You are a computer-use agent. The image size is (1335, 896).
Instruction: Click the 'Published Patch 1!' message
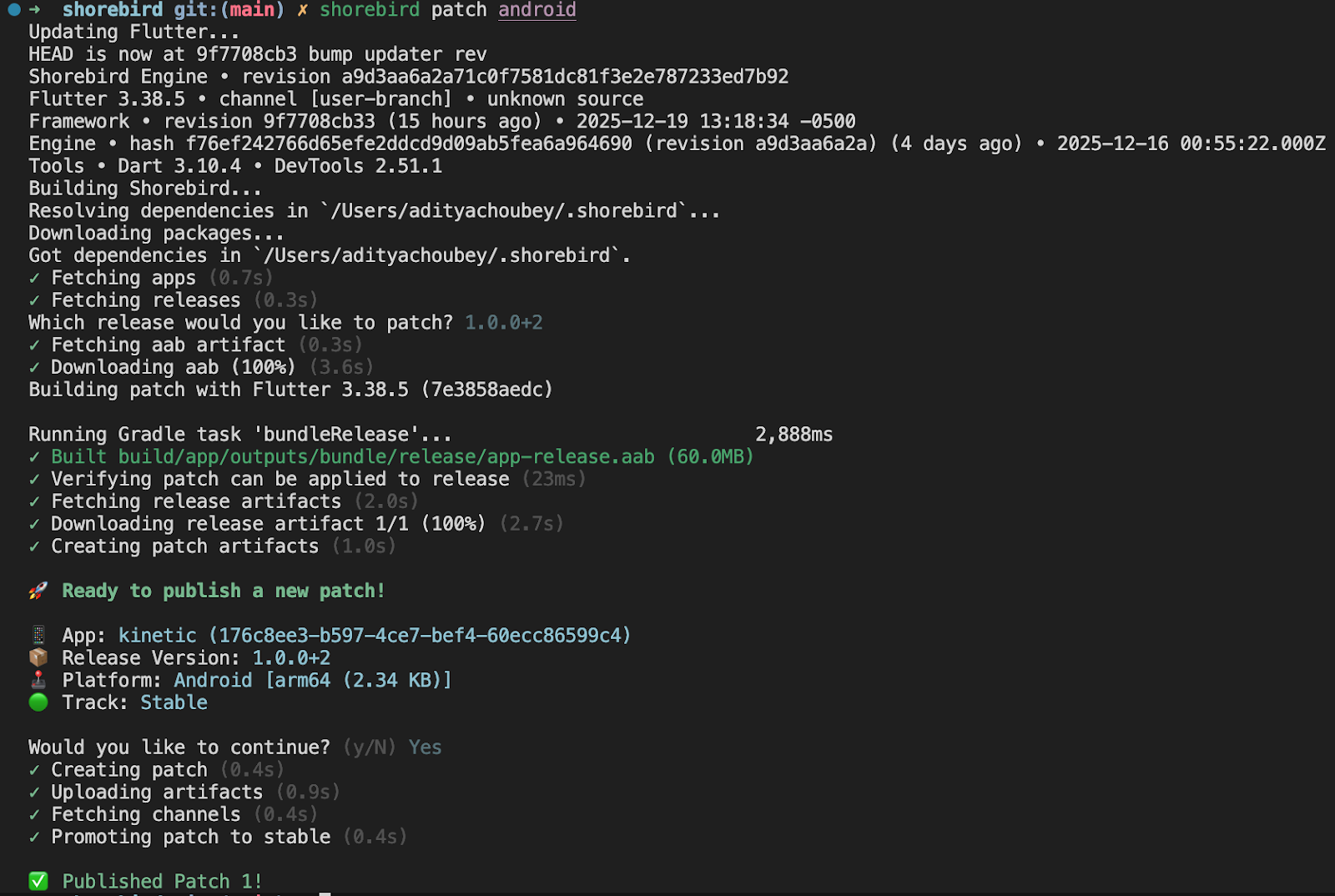point(163,882)
